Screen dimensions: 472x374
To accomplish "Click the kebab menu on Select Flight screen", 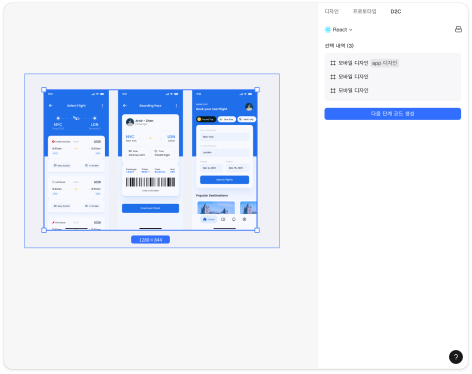I will coord(102,105).
